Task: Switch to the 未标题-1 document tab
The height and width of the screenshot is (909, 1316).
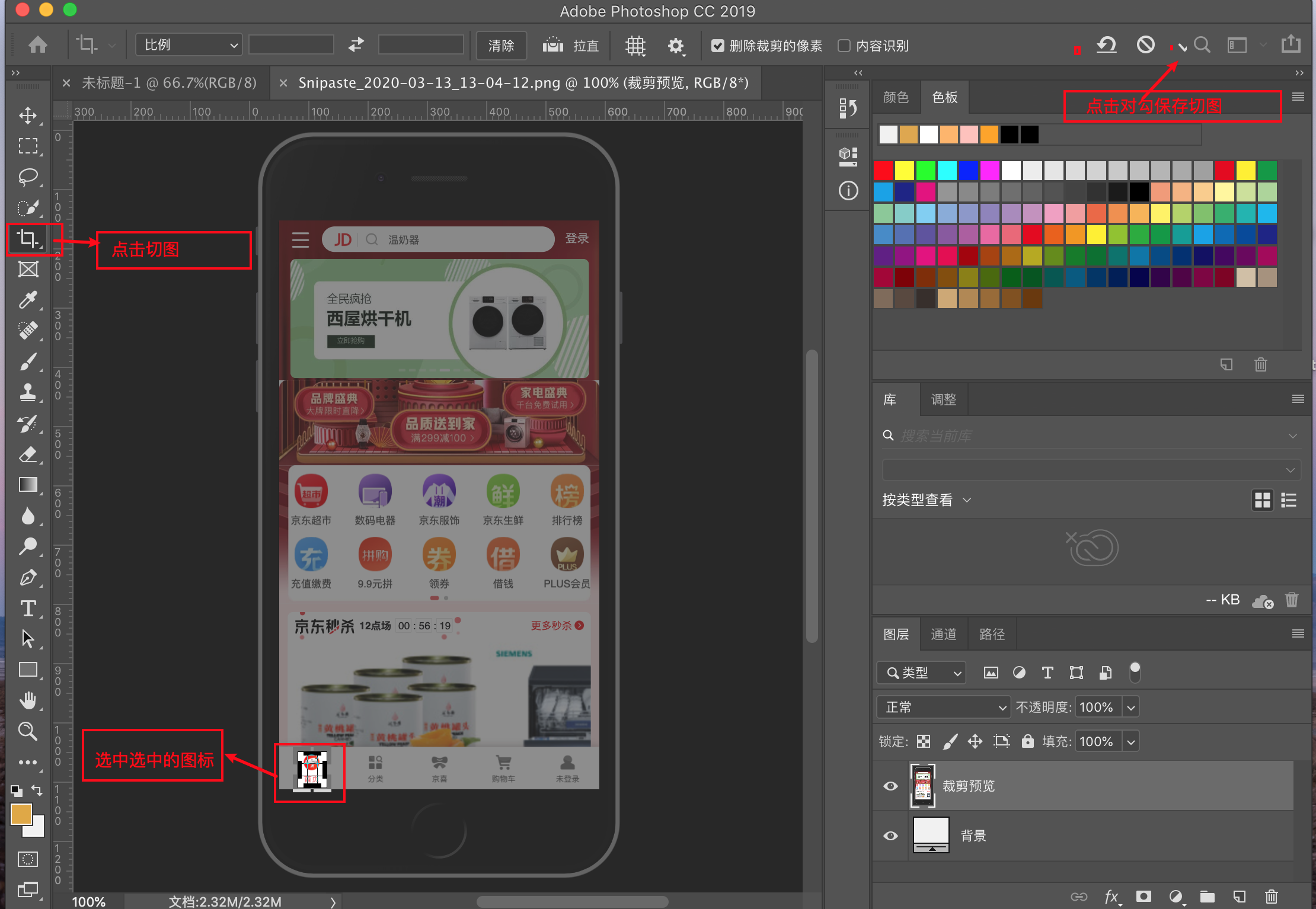Action: 169,83
